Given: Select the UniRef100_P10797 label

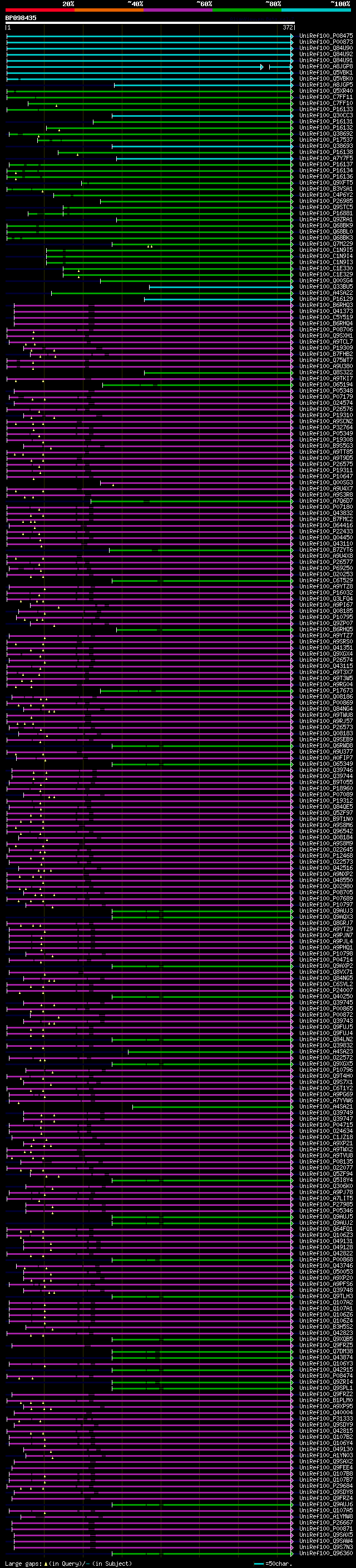Looking at the screenshot, I should pyautogui.click(x=325, y=904).
